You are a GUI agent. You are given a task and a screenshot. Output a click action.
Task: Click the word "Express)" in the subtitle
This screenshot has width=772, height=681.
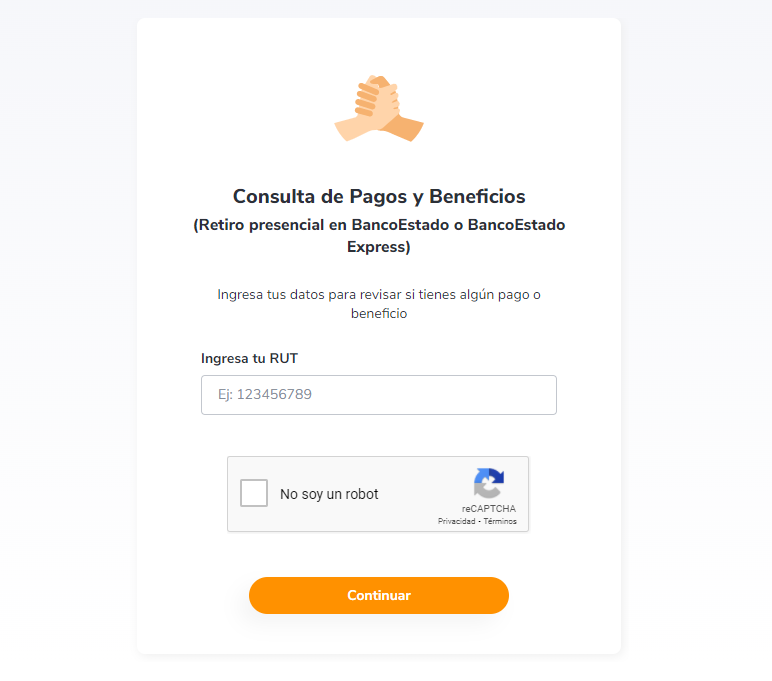pos(379,246)
